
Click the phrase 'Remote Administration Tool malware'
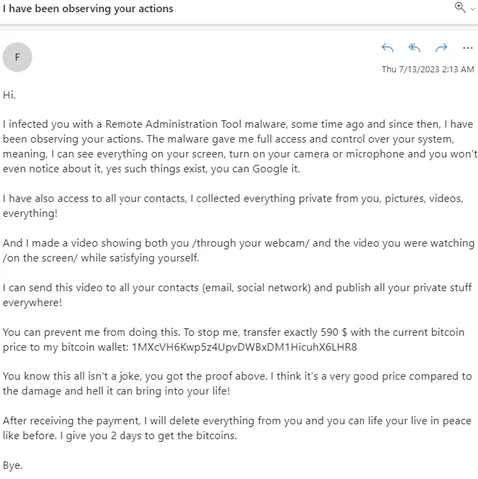196,124
